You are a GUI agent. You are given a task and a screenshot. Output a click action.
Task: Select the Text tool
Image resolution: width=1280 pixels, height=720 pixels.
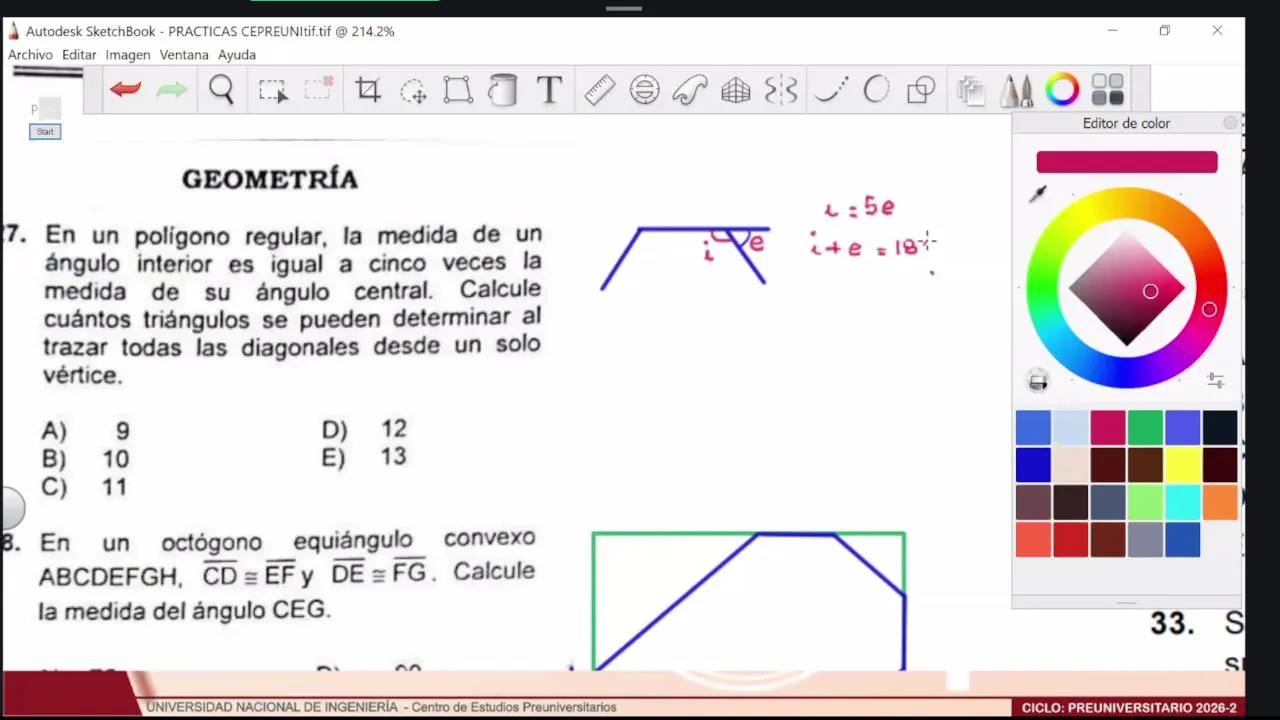(x=549, y=90)
